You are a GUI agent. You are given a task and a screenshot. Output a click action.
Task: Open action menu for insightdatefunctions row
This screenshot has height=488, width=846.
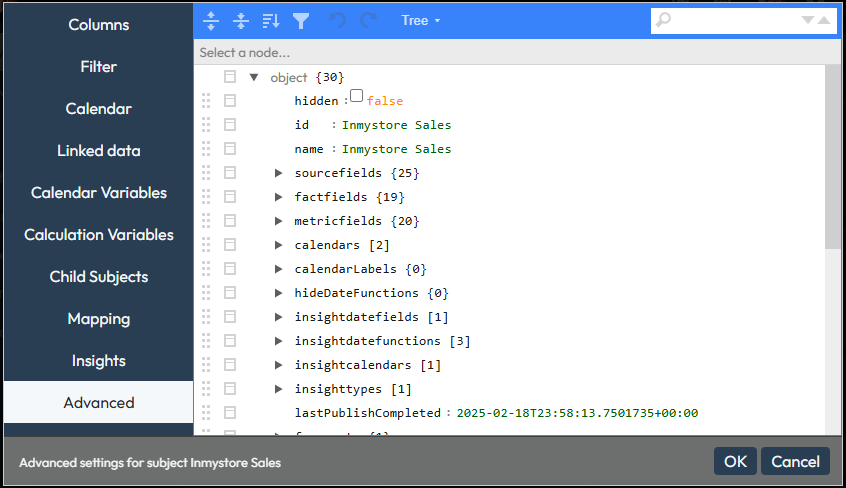230,341
